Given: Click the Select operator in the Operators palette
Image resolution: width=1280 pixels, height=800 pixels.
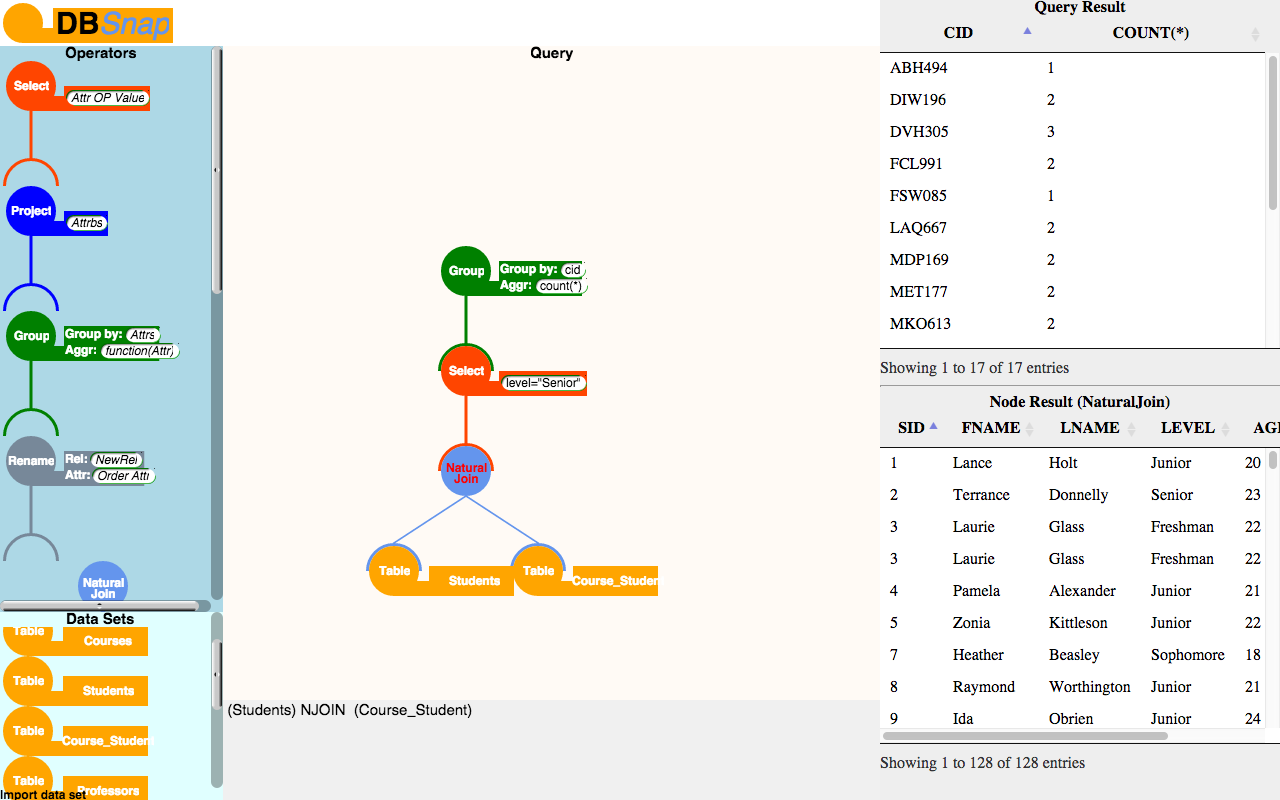Looking at the screenshot, I should 31,86.
